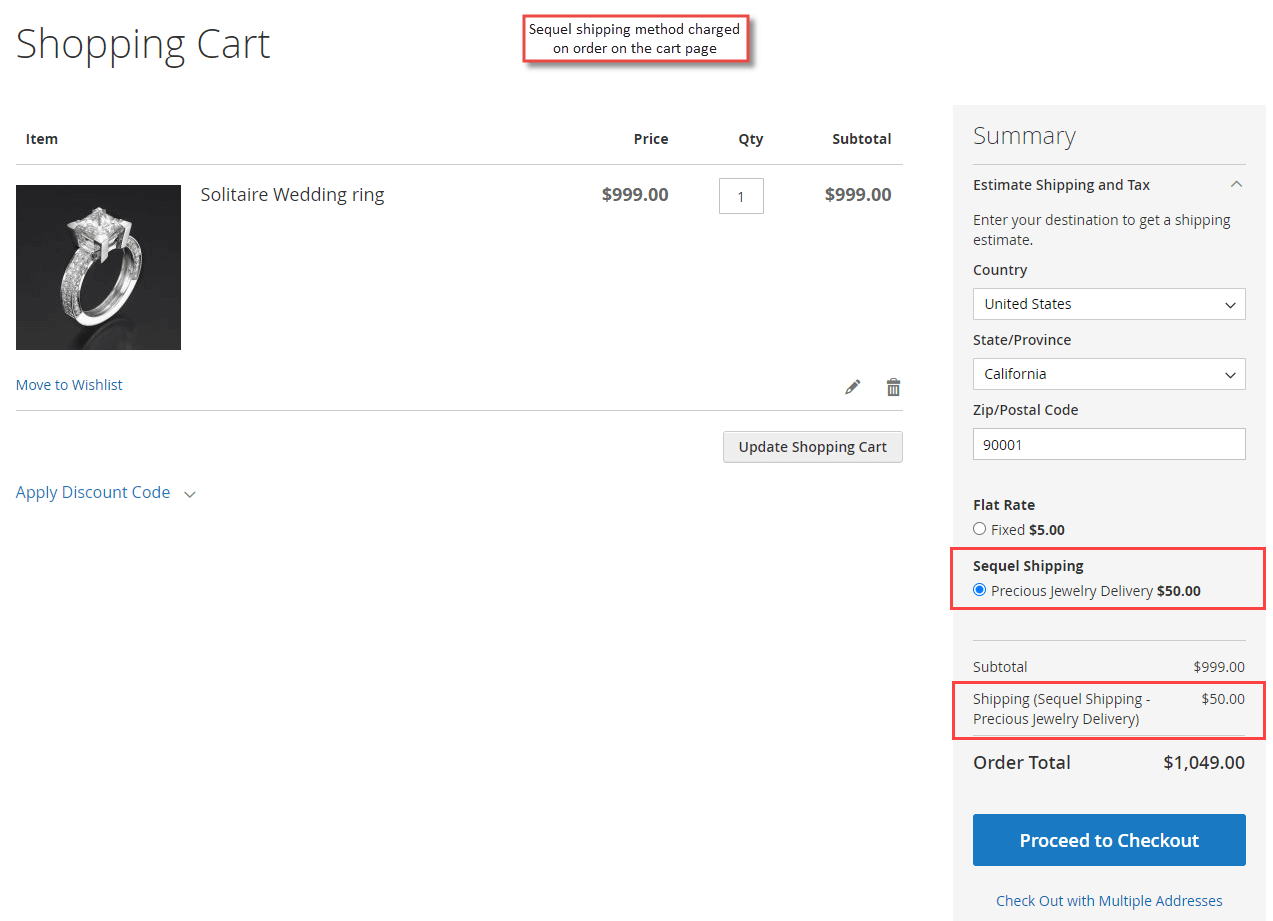The image size is (1273, 921).
Task: Click the Move to Wishlist link
Action: (x=69, y=384)
